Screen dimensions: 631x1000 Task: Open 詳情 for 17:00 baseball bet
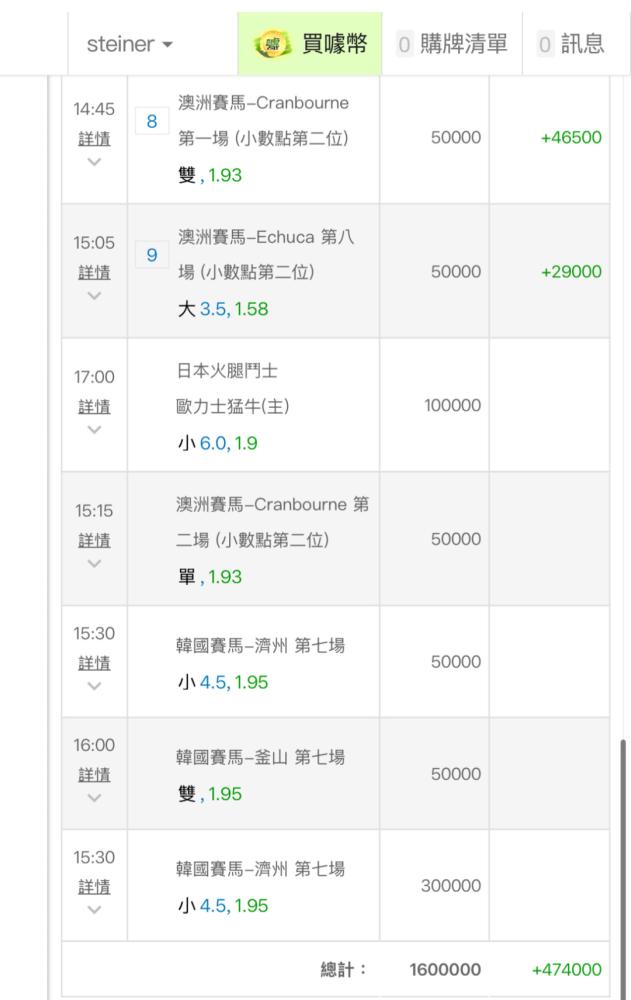pos(94,406)
